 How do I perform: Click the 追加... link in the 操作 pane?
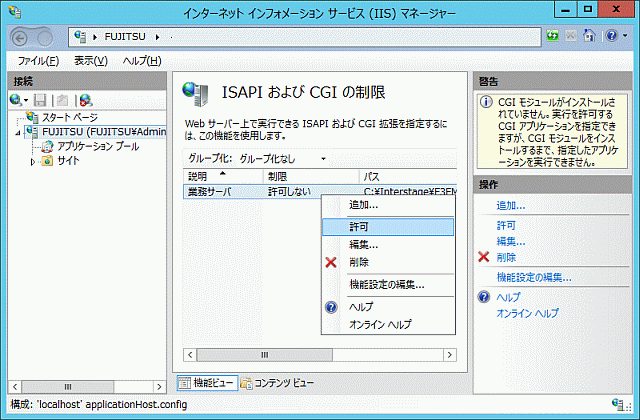[511, 205]
